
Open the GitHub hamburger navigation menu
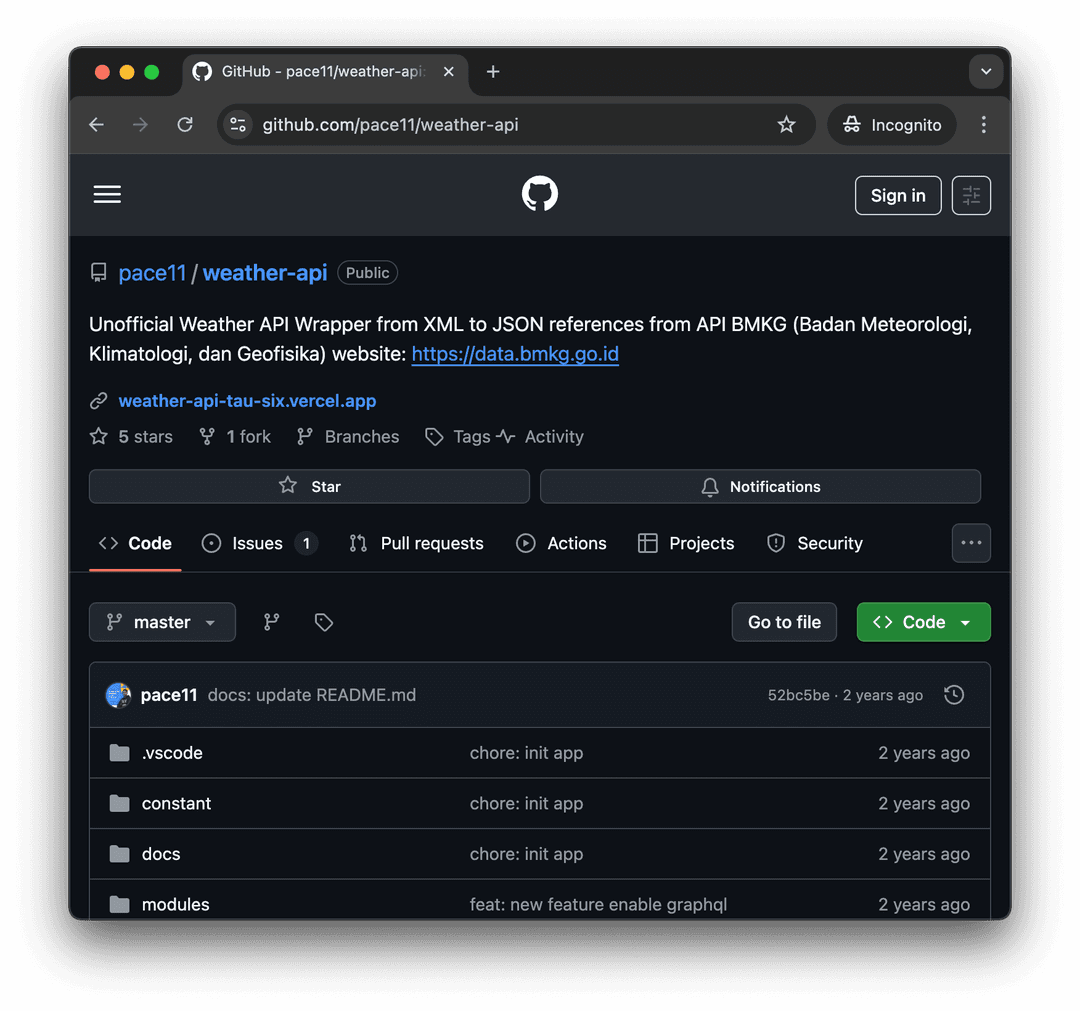(x=107, y=194)
